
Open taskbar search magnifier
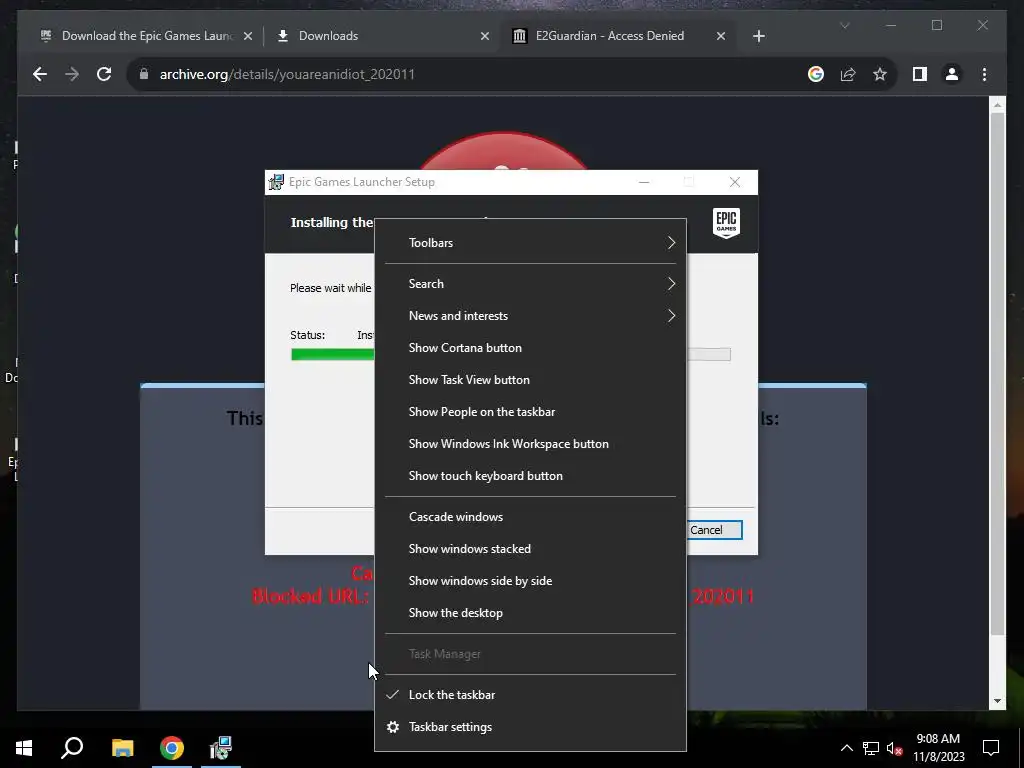click(72, 748)
